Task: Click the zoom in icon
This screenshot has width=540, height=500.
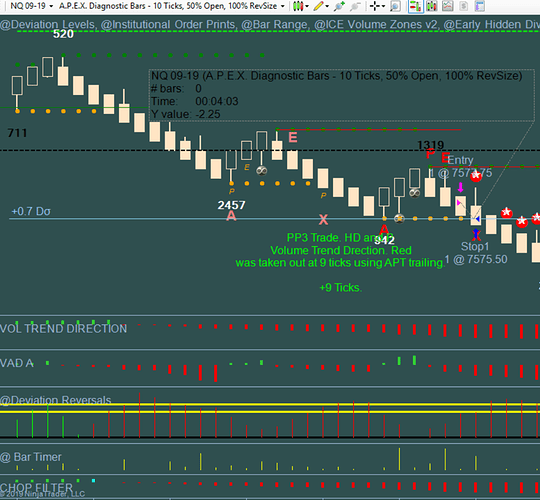Action: tap(339, 6)
